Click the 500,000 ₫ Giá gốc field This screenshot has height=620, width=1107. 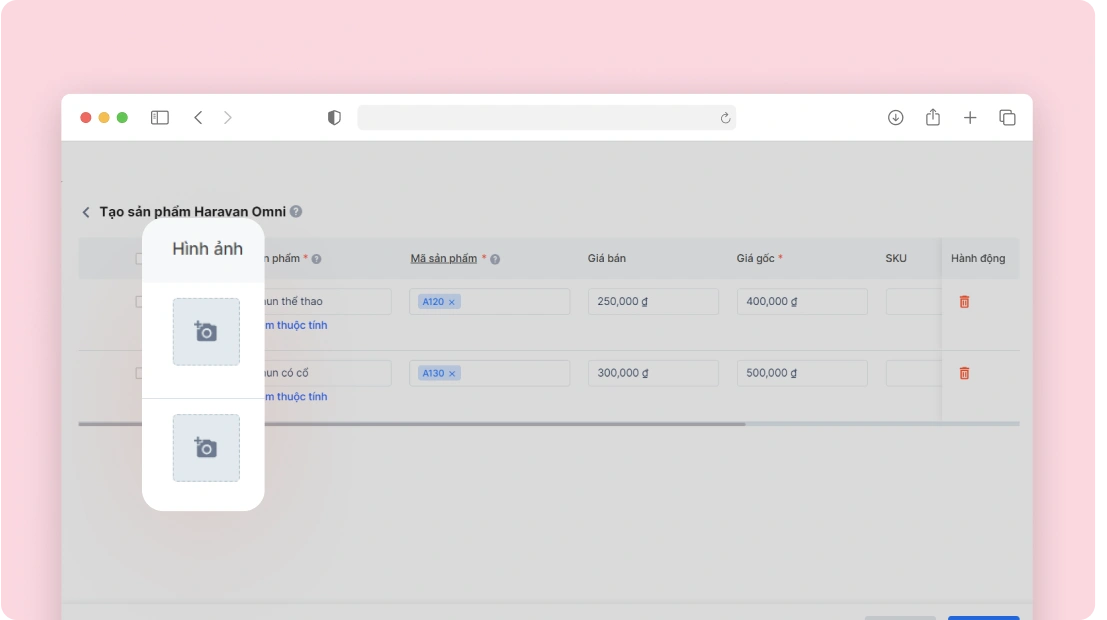[801, 373]
